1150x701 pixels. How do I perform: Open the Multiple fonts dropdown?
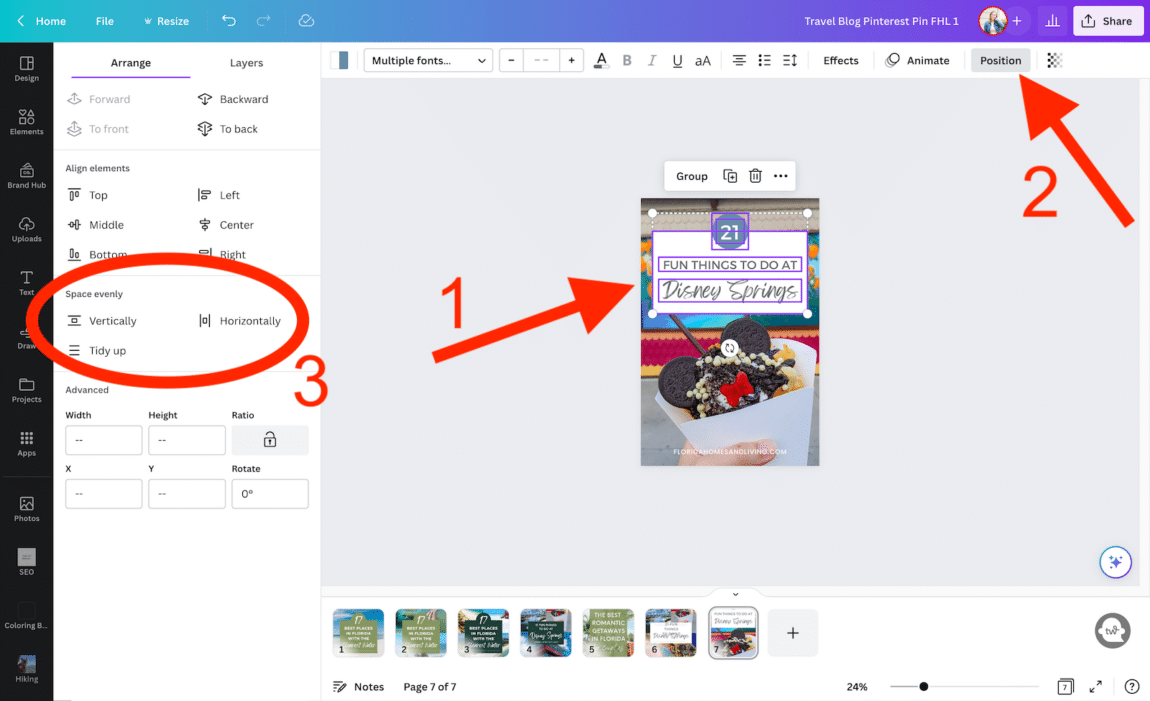coord(428,60)
